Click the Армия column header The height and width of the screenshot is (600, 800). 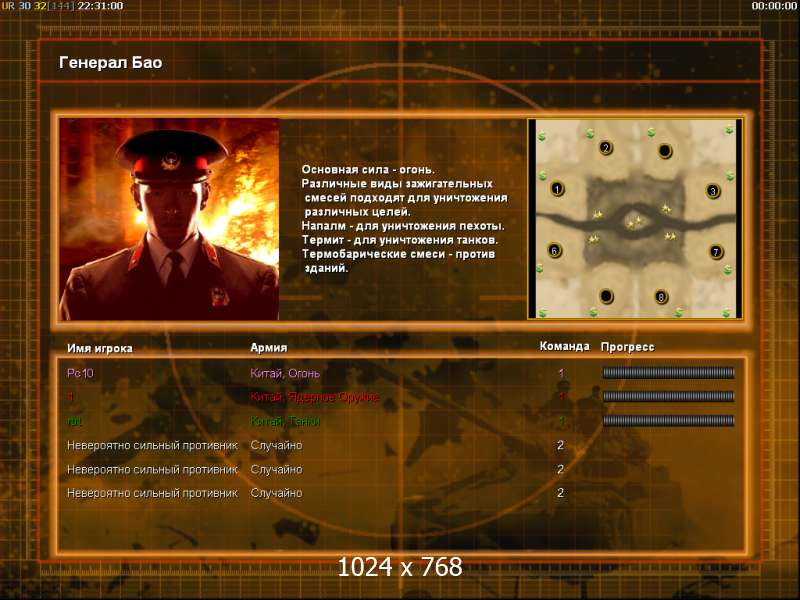[x=269, y=347]
